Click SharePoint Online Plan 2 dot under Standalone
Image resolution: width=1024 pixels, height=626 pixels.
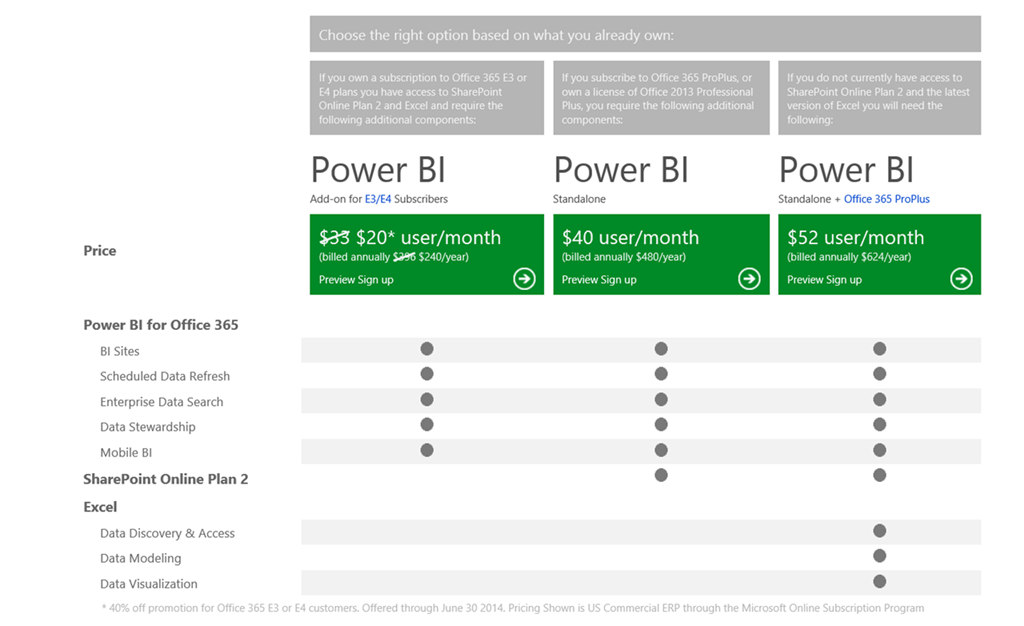(661, 475)
